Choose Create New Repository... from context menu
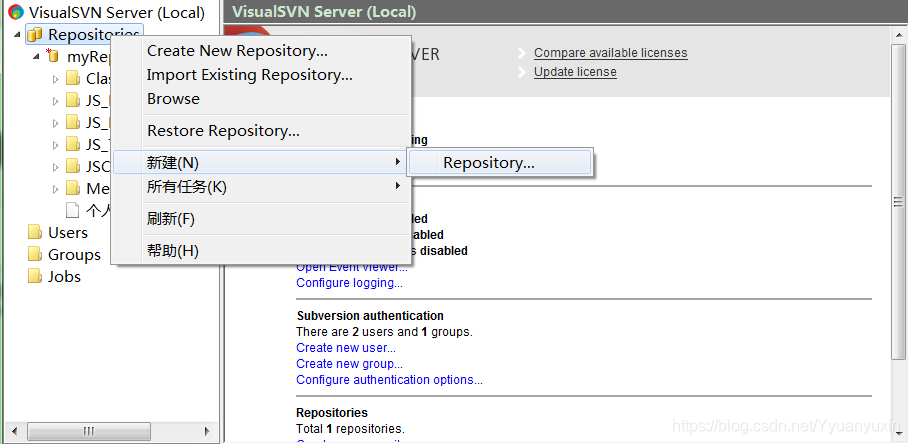909x444 pixels. point(261,51)
